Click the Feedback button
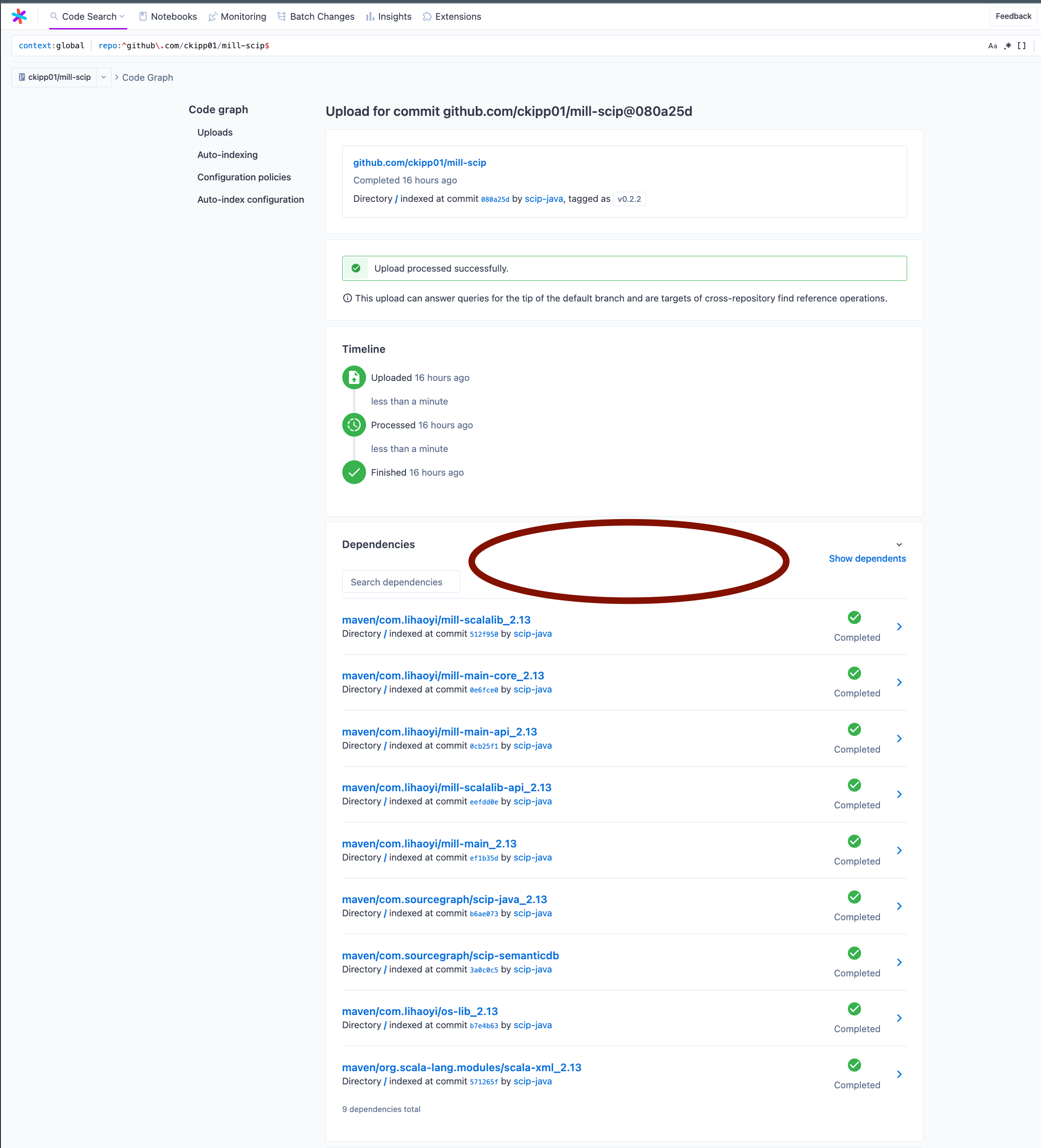The height and width of the screenshot is (1148, 1041). pyautogui.click(x=1013, y=16)
